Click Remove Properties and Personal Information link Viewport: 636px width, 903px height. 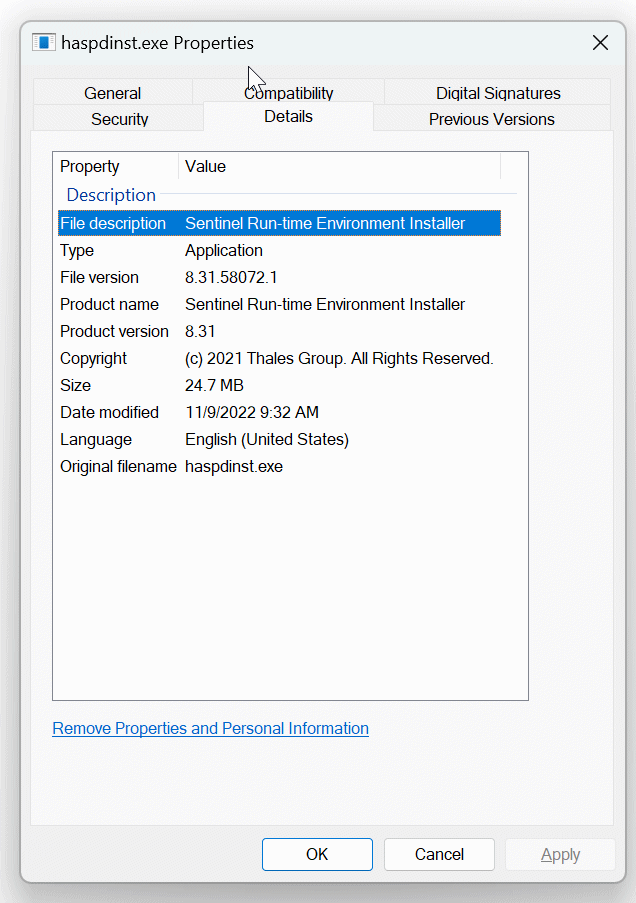(x=210, y=728)
